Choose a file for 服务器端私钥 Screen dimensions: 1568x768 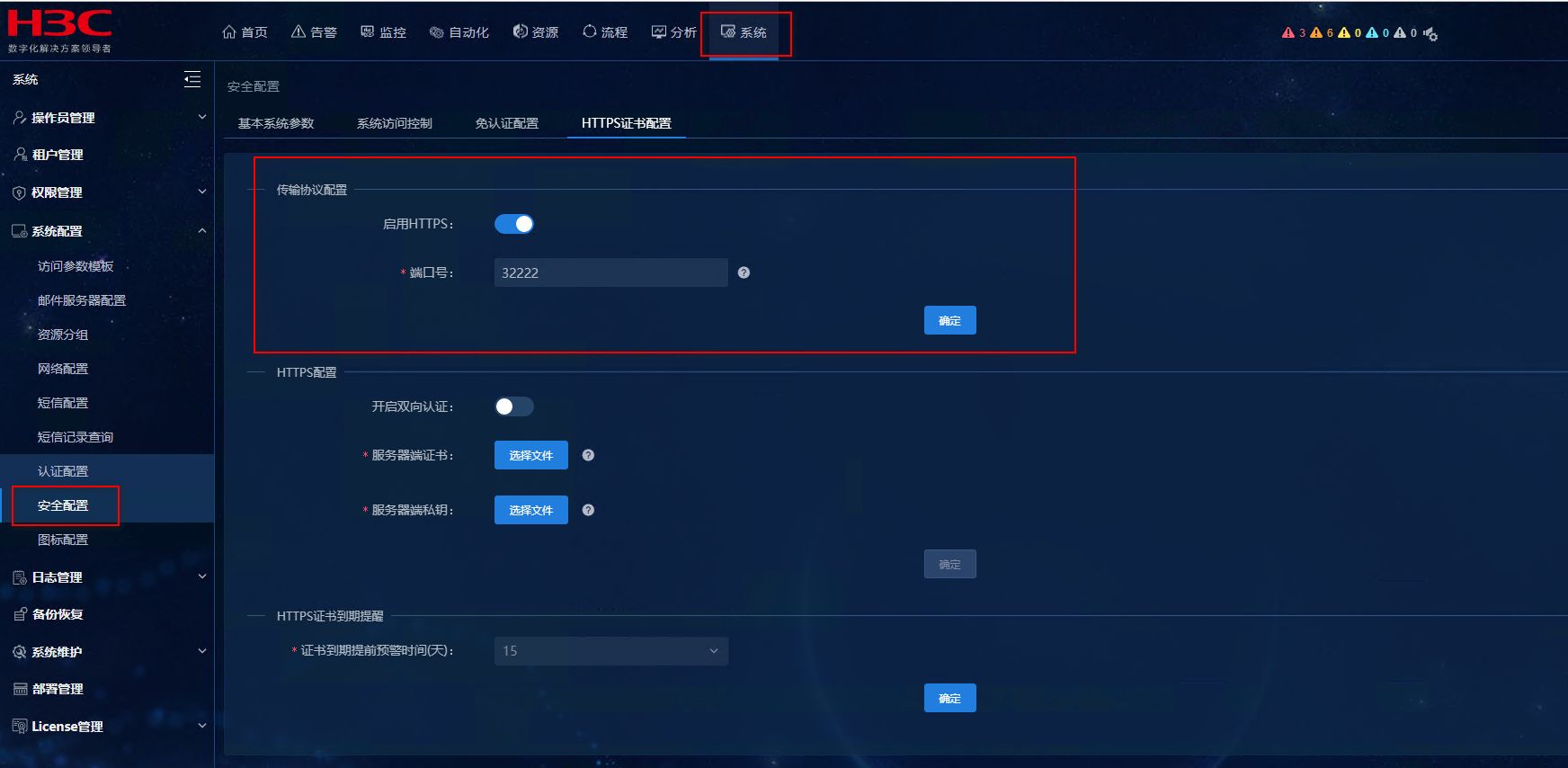tap(531, 510)
